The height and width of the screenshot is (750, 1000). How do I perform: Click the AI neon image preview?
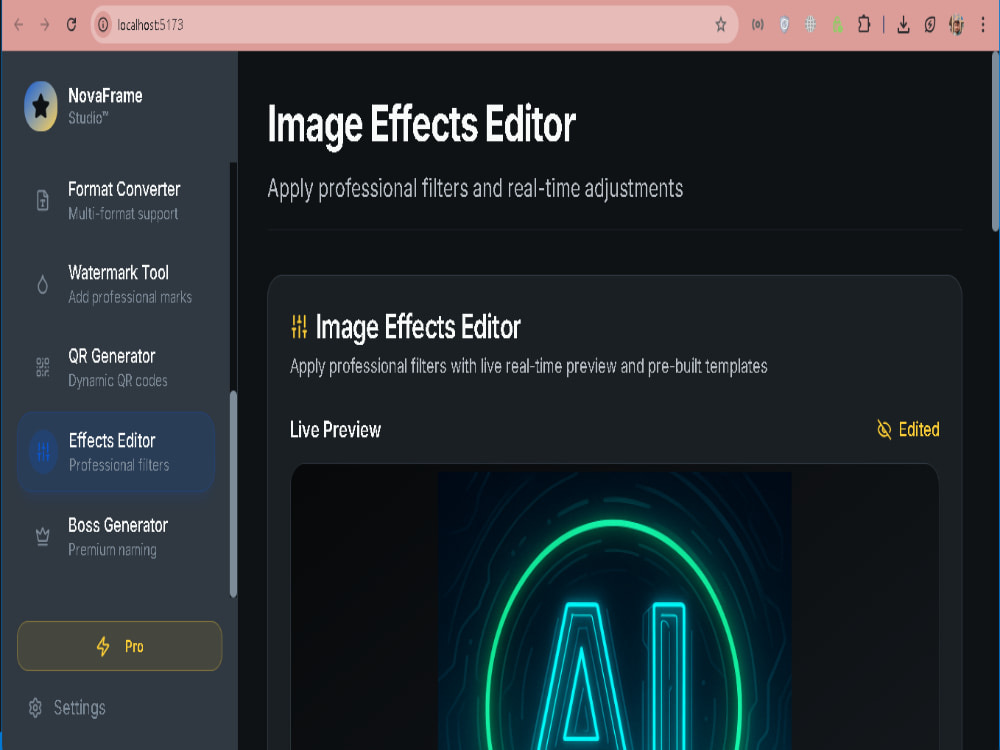pos(615,611)
